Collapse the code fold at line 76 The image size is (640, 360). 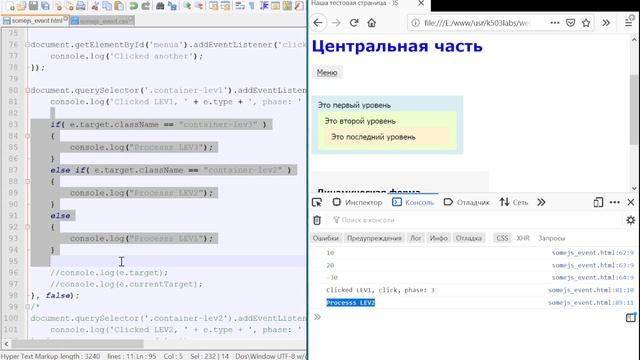coord(28,44)
